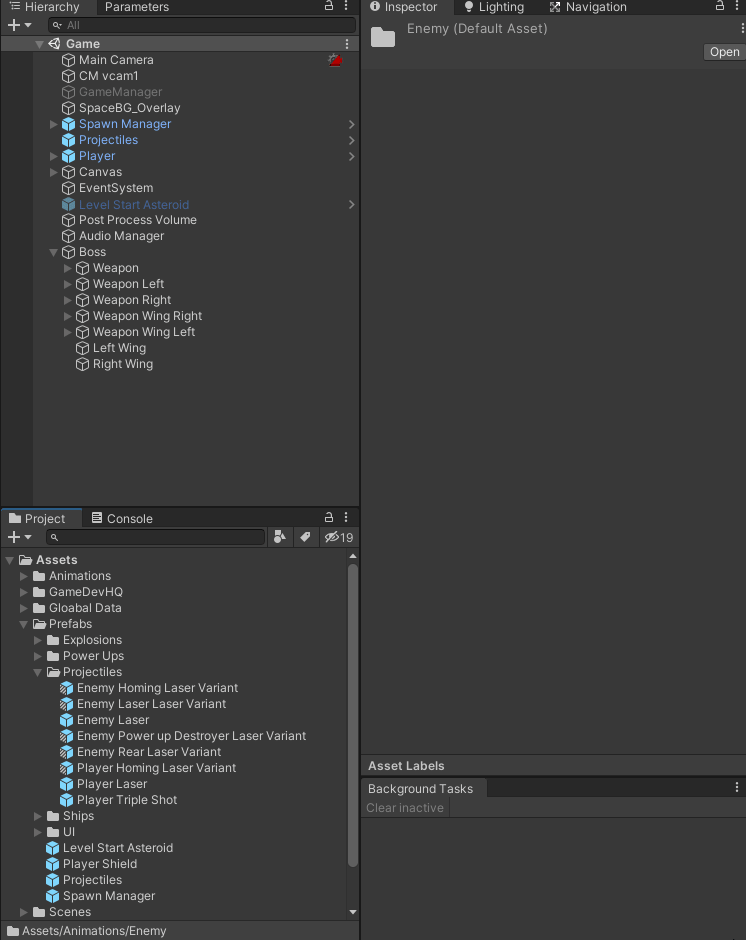This screenshot has width=746, height=940.
Task: Select the EventSystem object
Action: pyautogui.click(x=116, y=188)
